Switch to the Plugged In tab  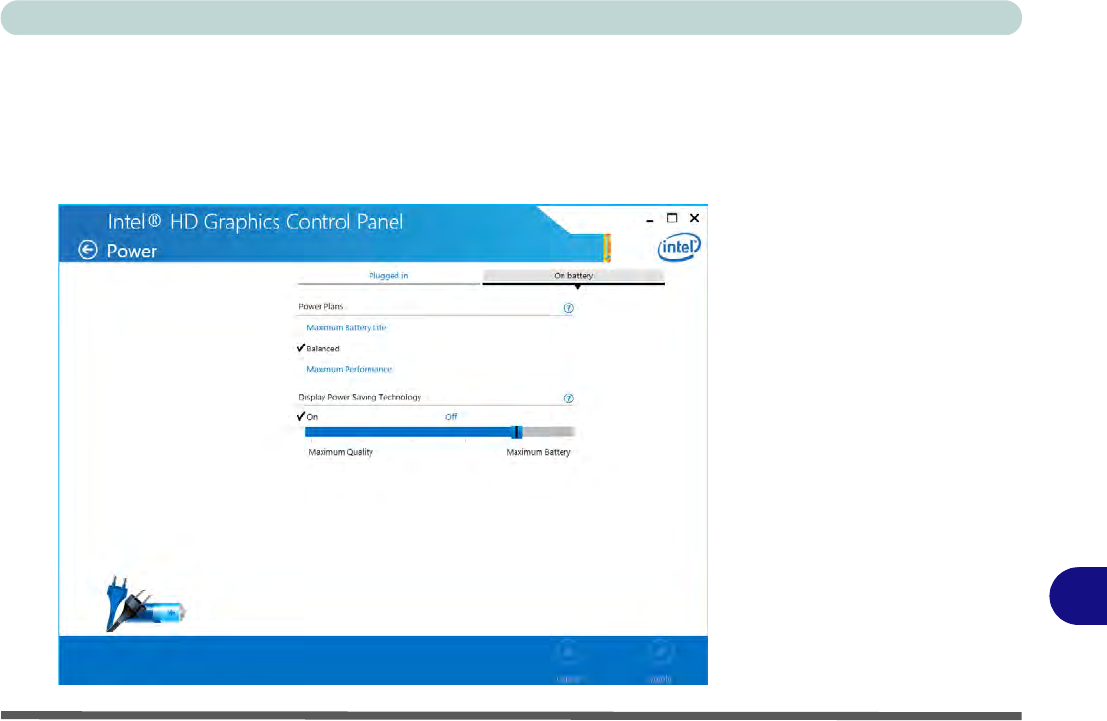point(388,276)
